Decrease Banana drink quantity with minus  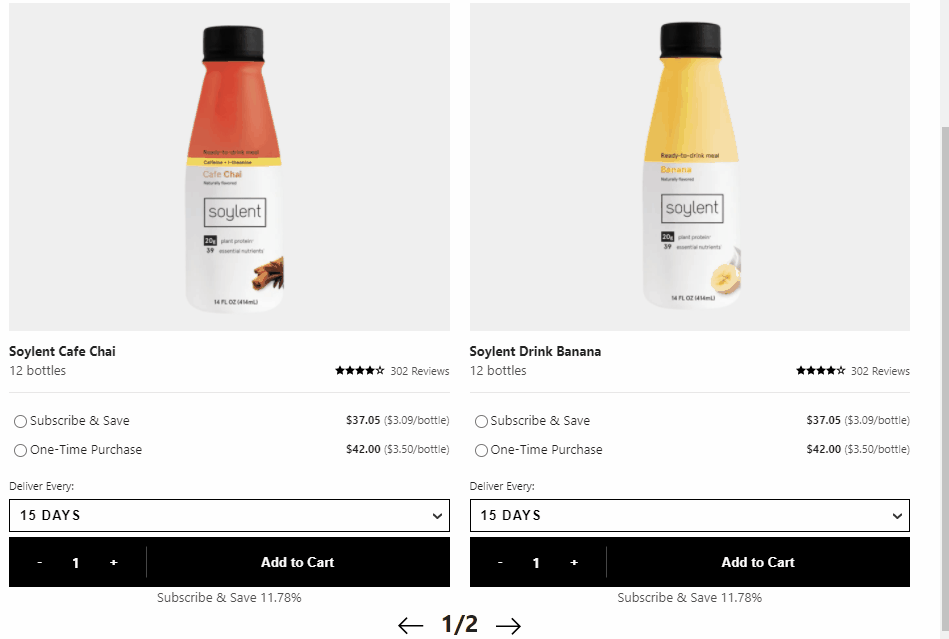click(500, 563)
